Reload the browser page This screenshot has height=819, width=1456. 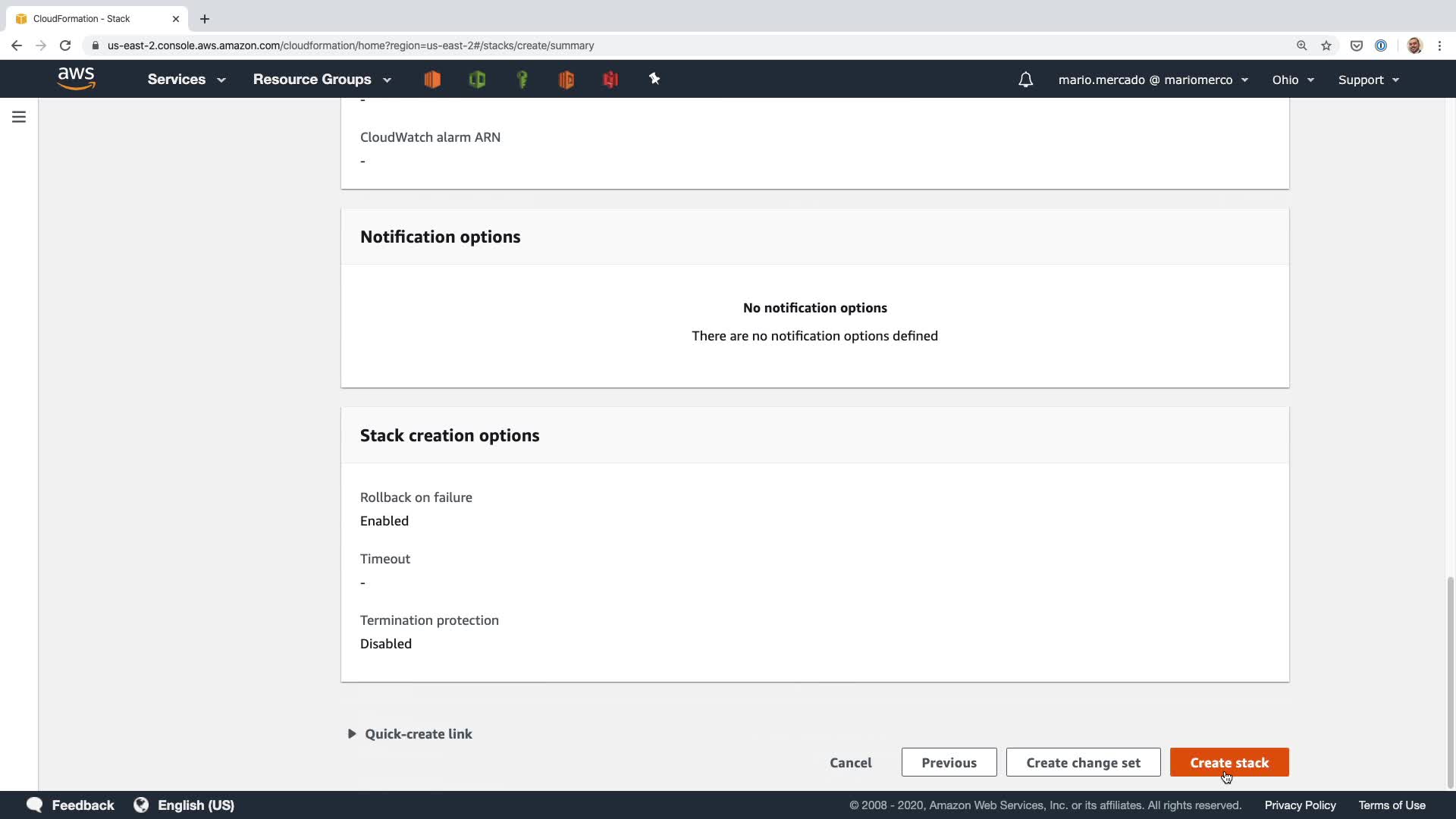(65, 45)
